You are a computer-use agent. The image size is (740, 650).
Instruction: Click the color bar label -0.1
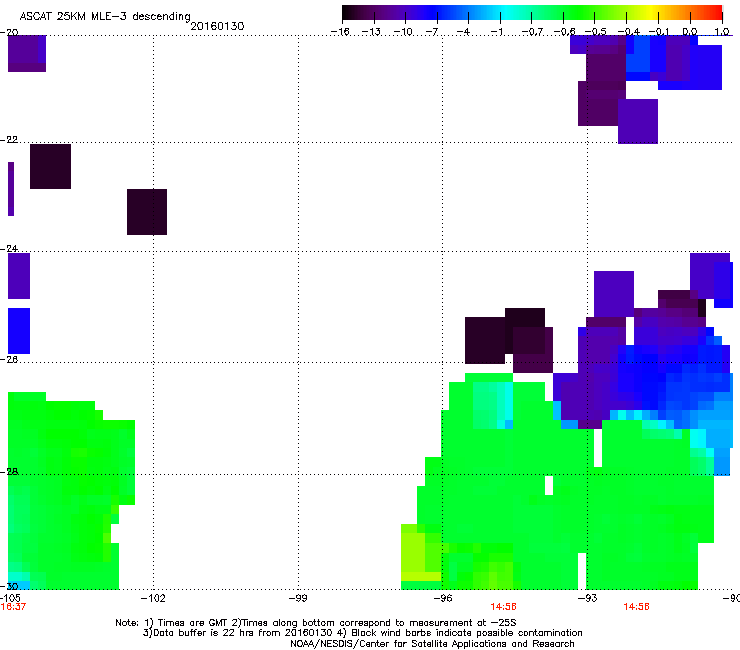tap(659, 32)
